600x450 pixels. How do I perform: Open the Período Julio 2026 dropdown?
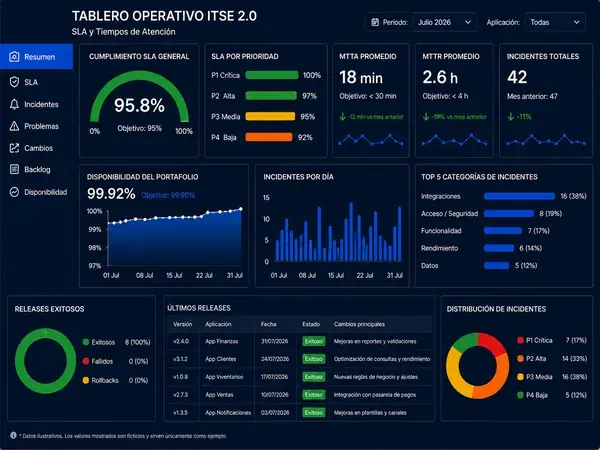click(x=445, y=22)
